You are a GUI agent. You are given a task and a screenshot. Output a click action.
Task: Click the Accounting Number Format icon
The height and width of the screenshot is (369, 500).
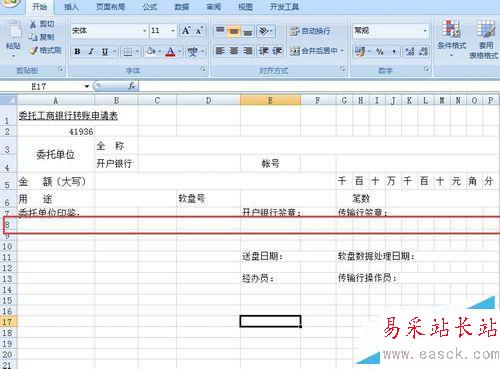pos(360,51)
